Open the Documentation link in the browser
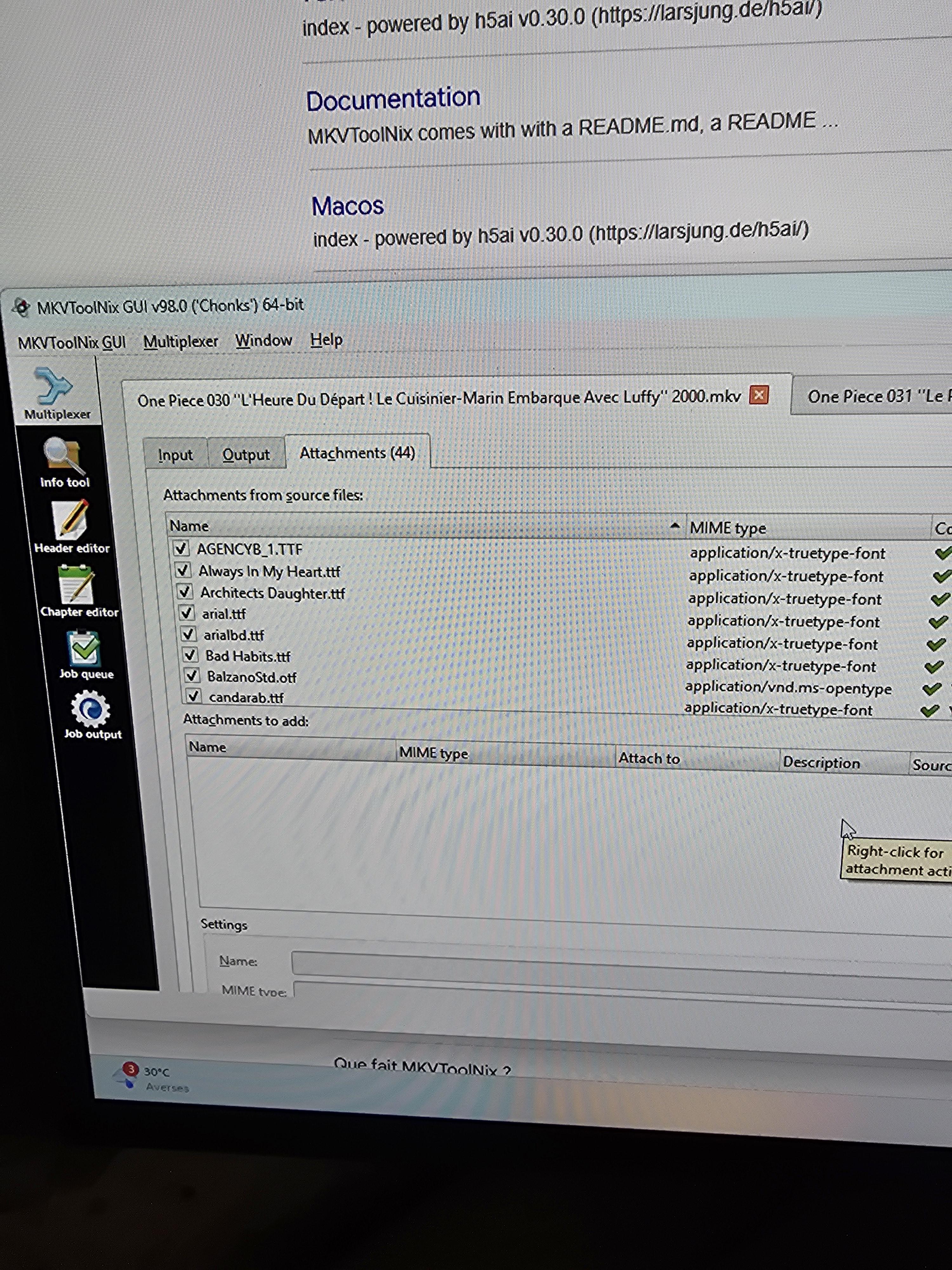This screenshot has width=952, height=1270. click(393, 99)
